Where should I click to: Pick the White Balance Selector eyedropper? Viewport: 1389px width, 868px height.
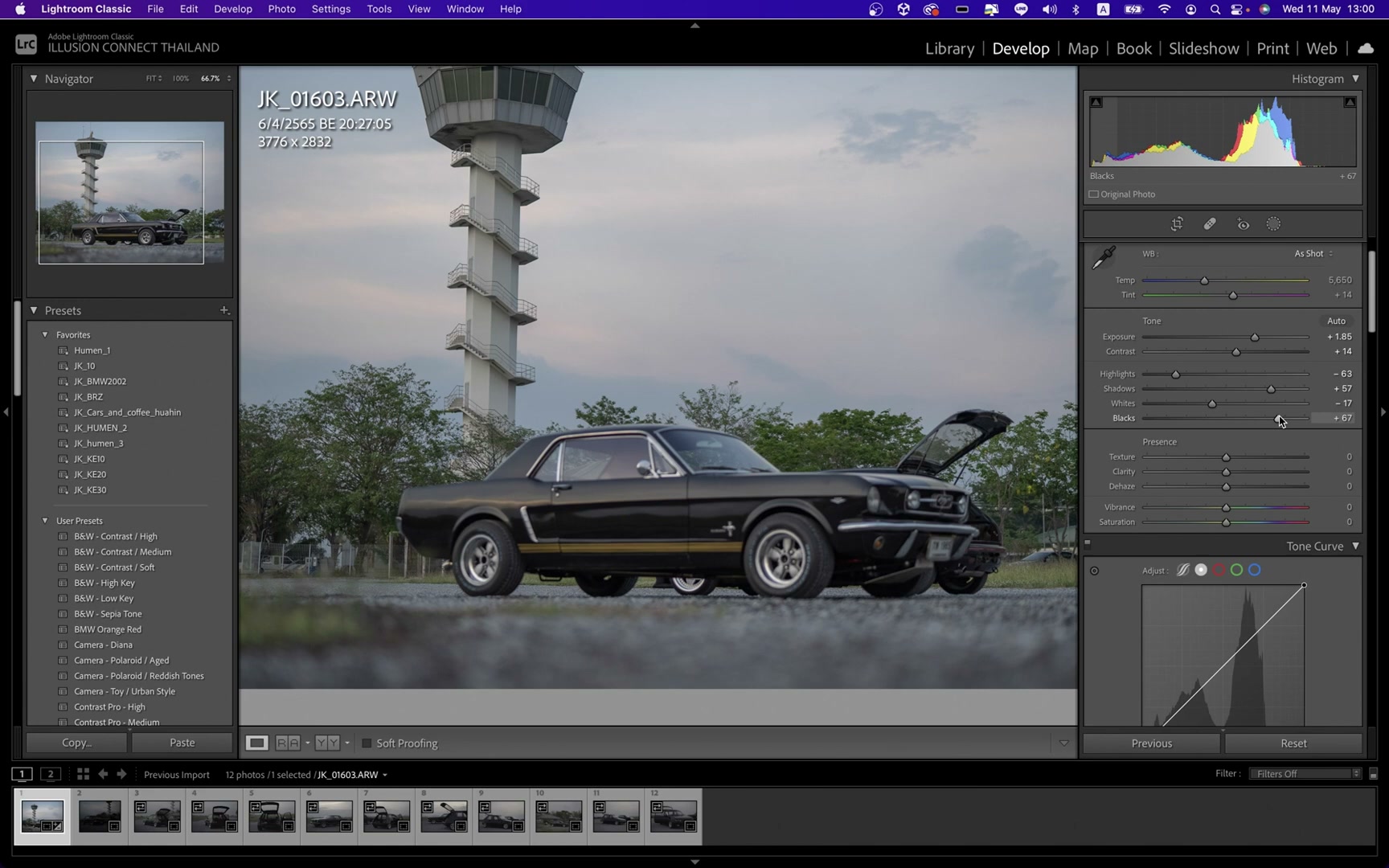[x=1104, y=257]
